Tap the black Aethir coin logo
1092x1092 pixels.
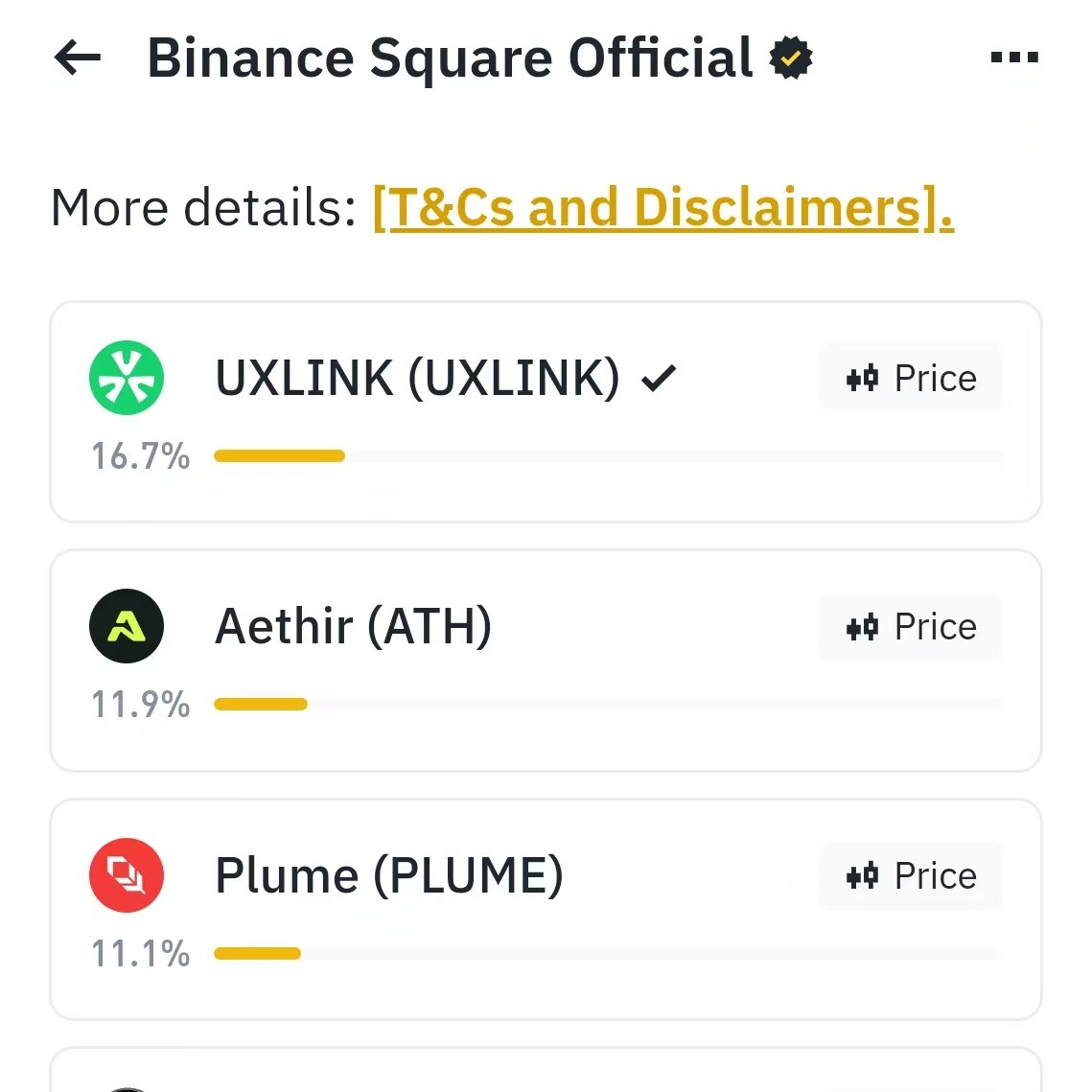(x=127, y=626)
